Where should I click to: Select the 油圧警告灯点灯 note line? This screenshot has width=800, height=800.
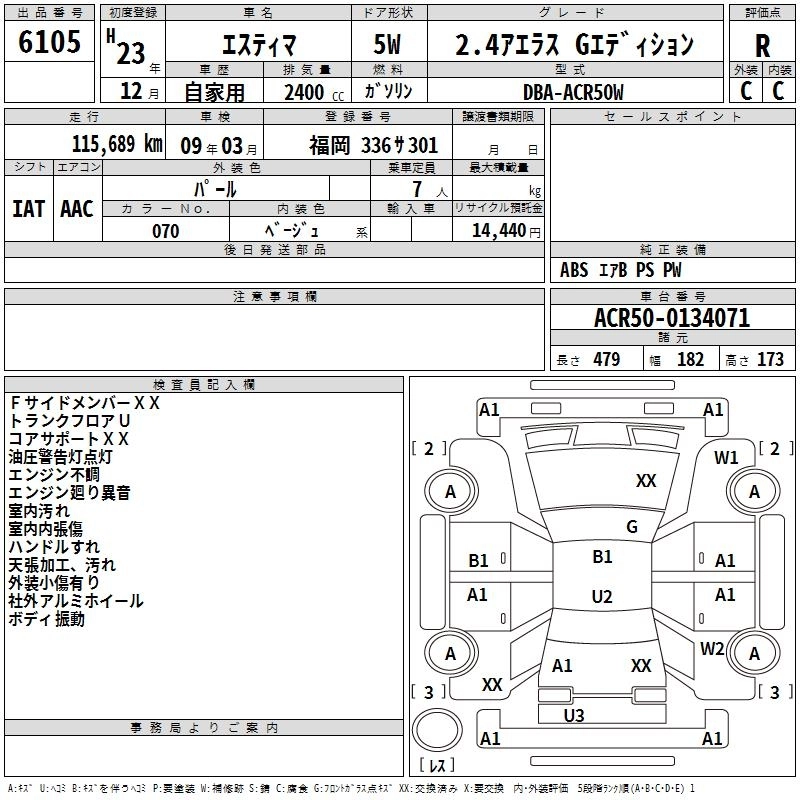(x=61, y=457)
